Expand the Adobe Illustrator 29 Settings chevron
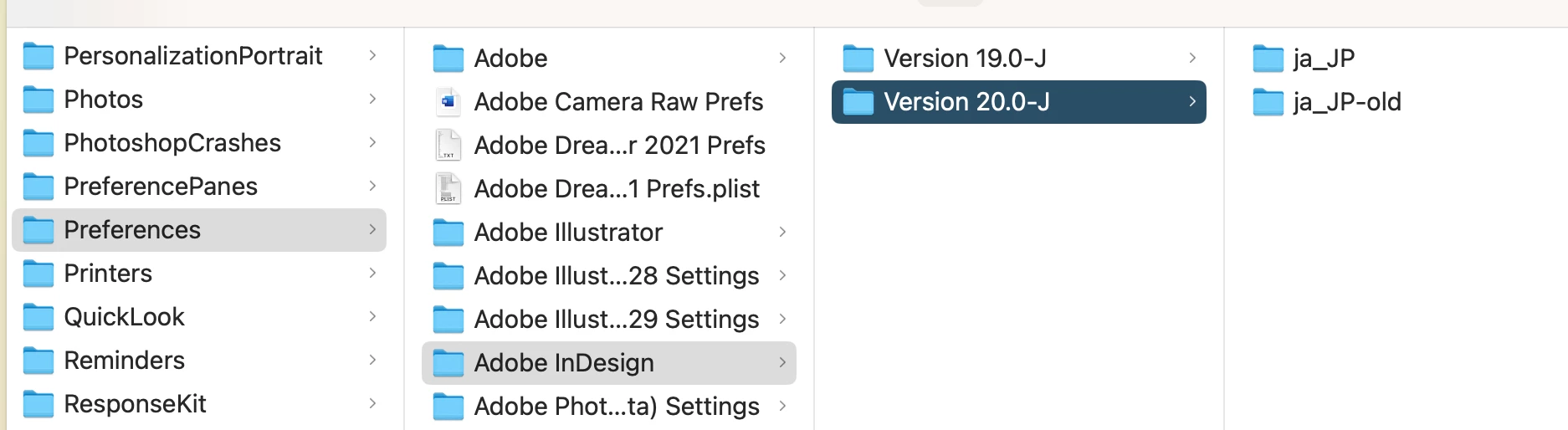Image resolution: width=1568 pixels, height=430 pixels. (x=782, y=320)
